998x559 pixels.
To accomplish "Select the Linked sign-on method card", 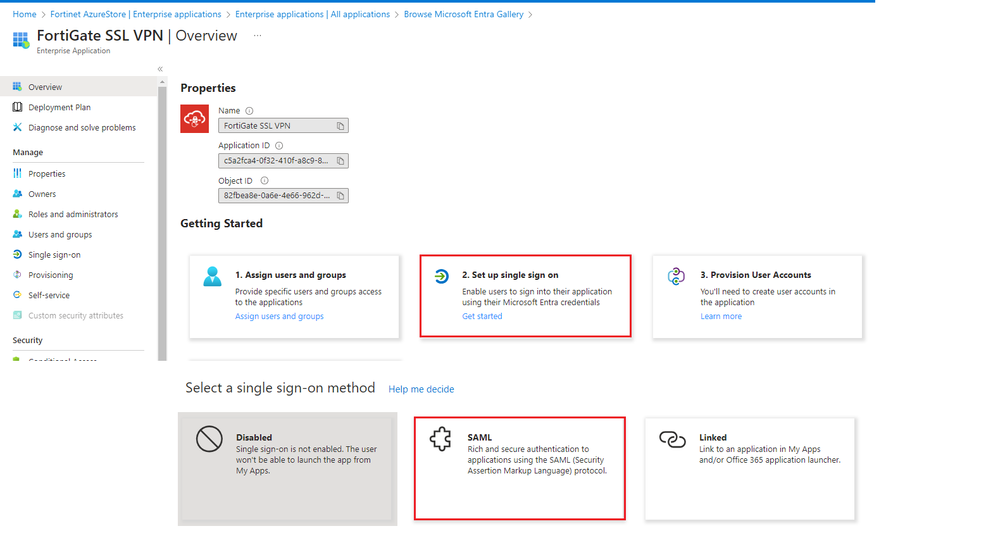I will 750,469.
